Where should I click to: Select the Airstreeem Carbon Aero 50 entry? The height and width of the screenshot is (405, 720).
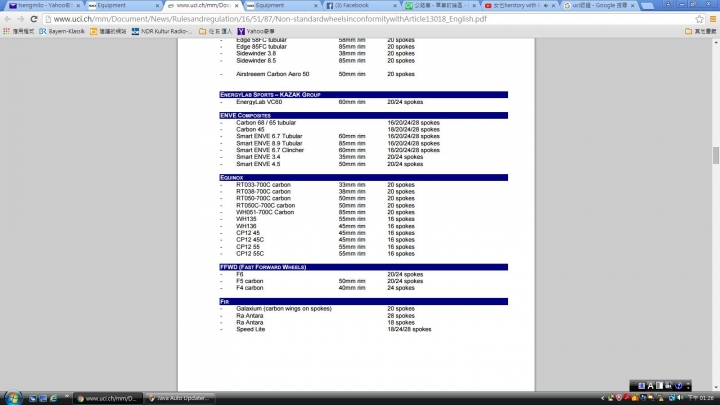pyautogui.click(x=273, y=74)
